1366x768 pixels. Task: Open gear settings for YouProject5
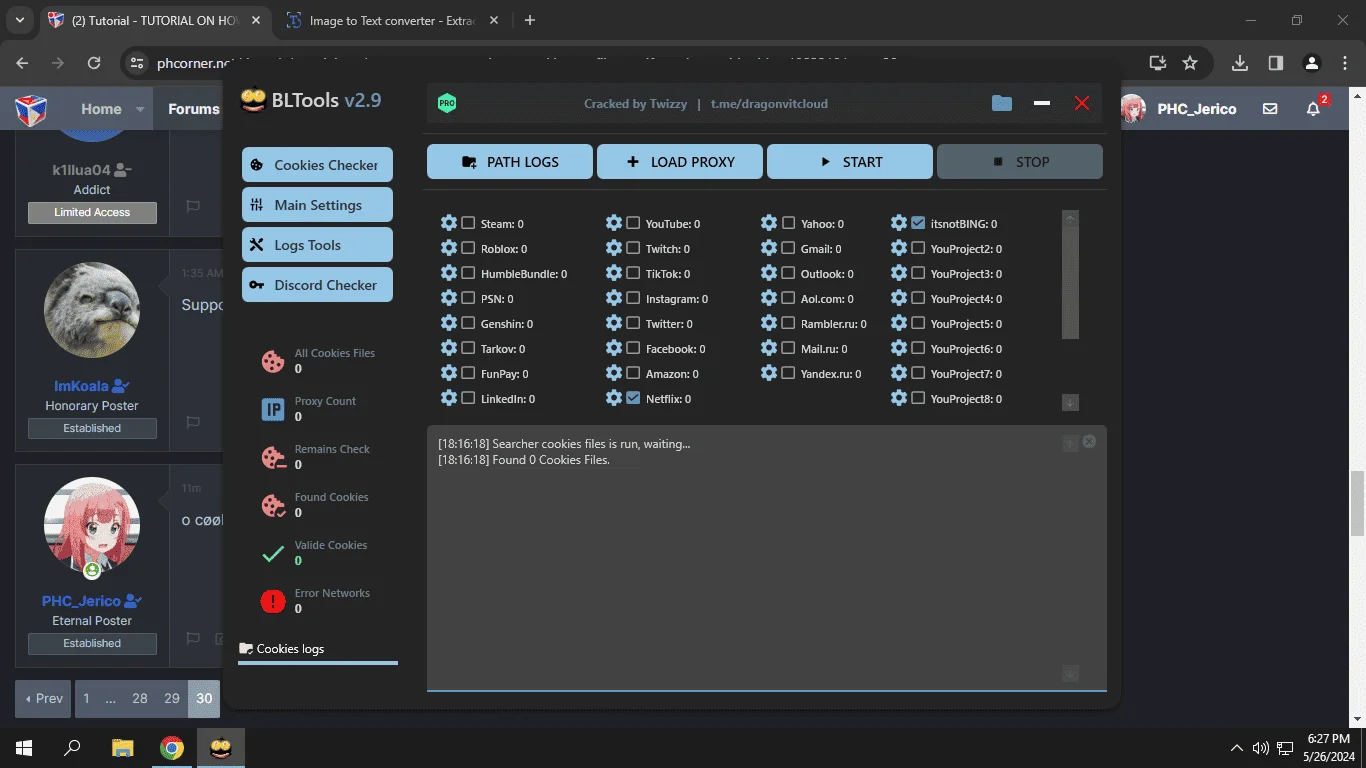[x=899, y=323]
